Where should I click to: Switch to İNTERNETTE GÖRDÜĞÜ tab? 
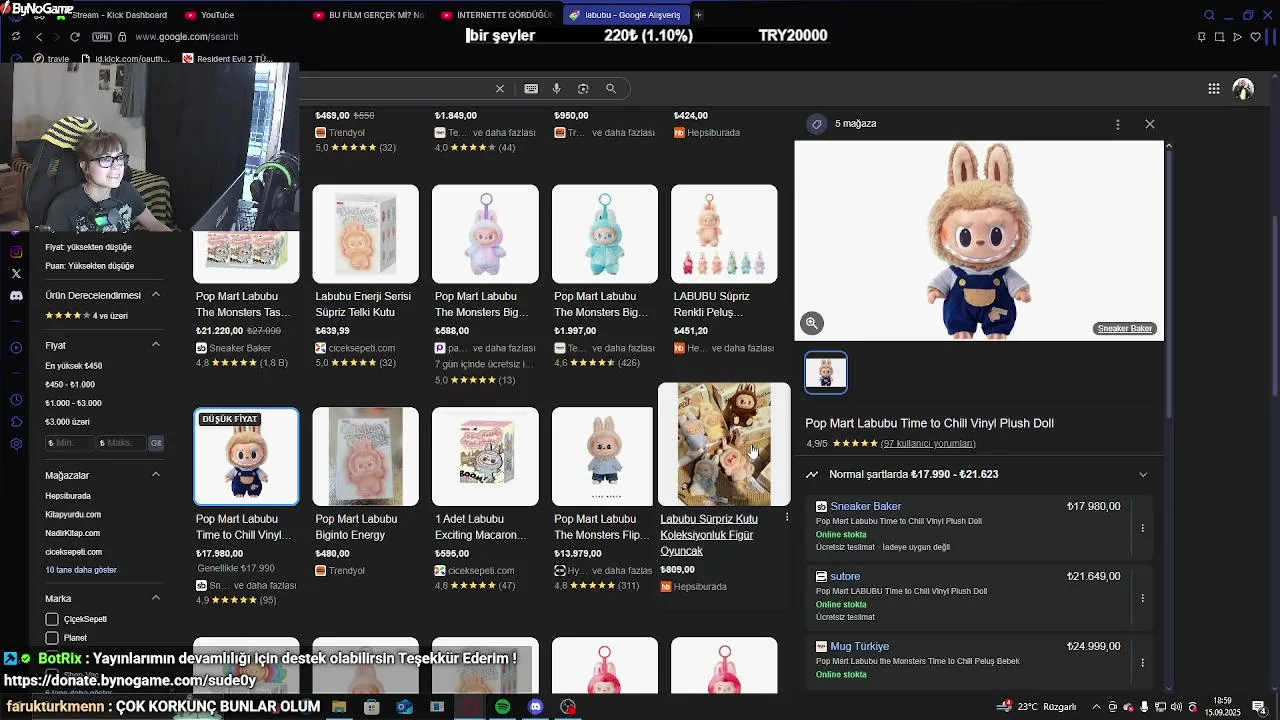click(x=496, y=15)
